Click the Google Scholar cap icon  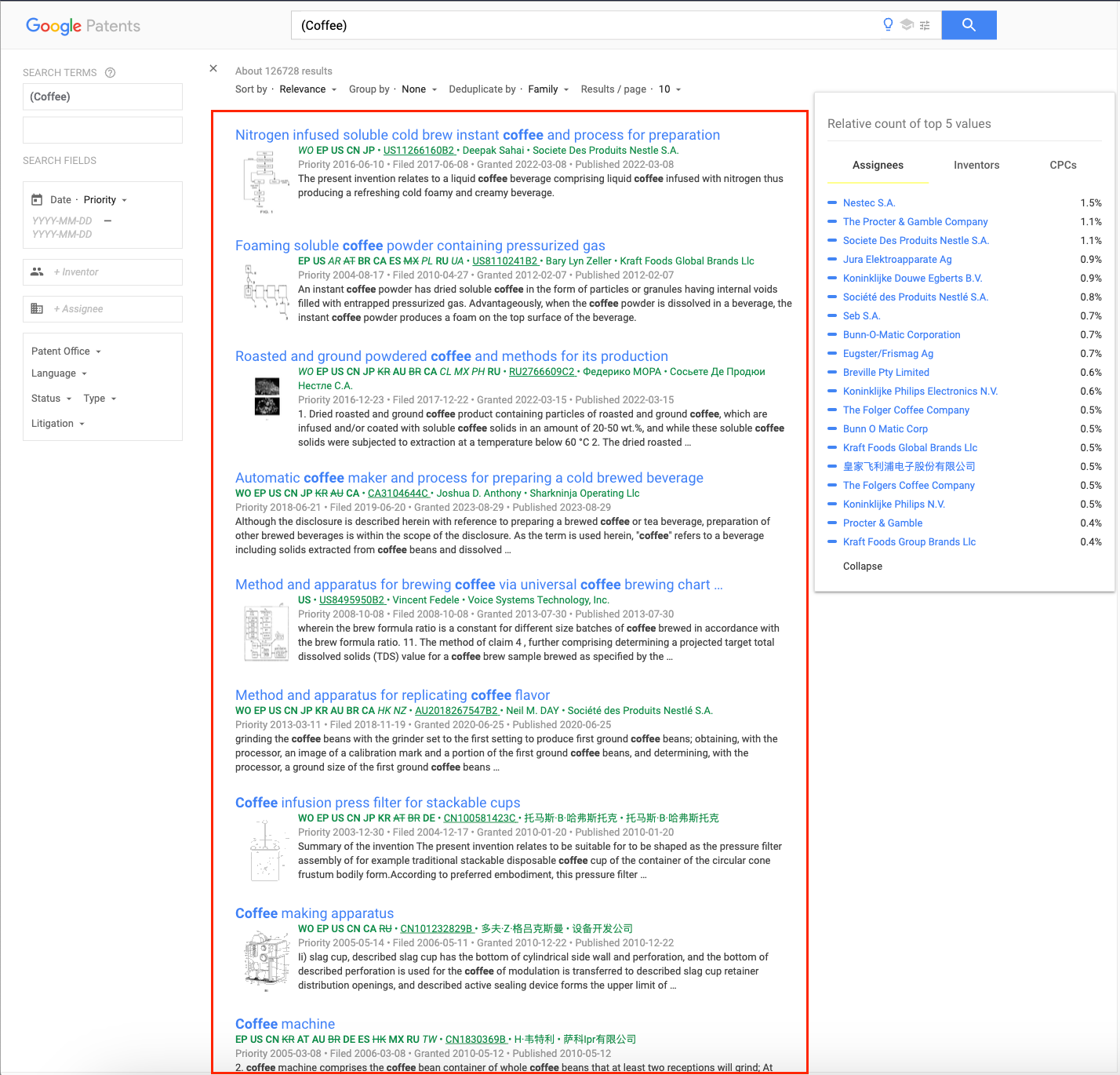click(x=907, y=25)
